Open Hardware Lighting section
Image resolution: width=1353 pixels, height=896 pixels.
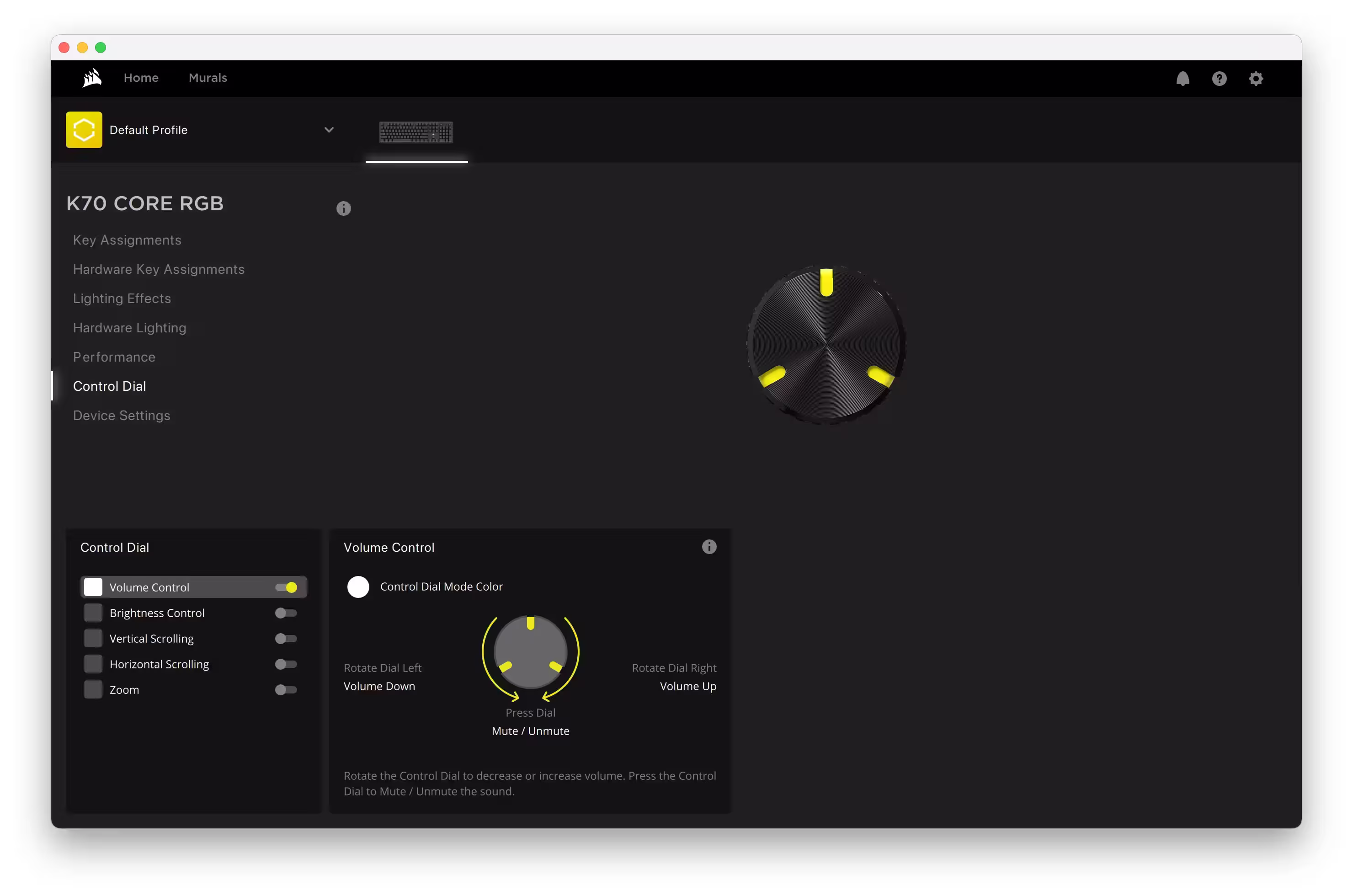tap(130, 327)
